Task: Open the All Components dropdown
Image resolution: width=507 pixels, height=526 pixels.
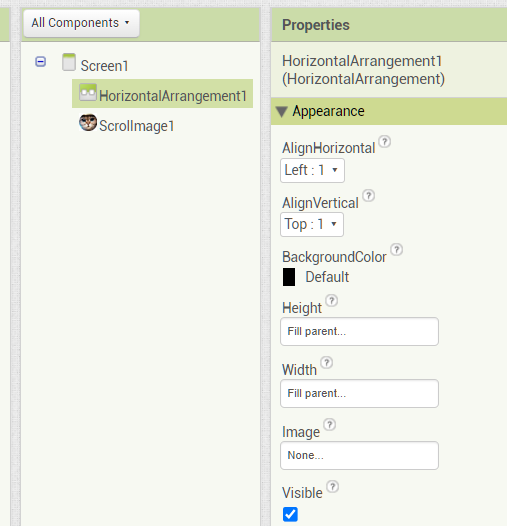Action: [81, 23]
